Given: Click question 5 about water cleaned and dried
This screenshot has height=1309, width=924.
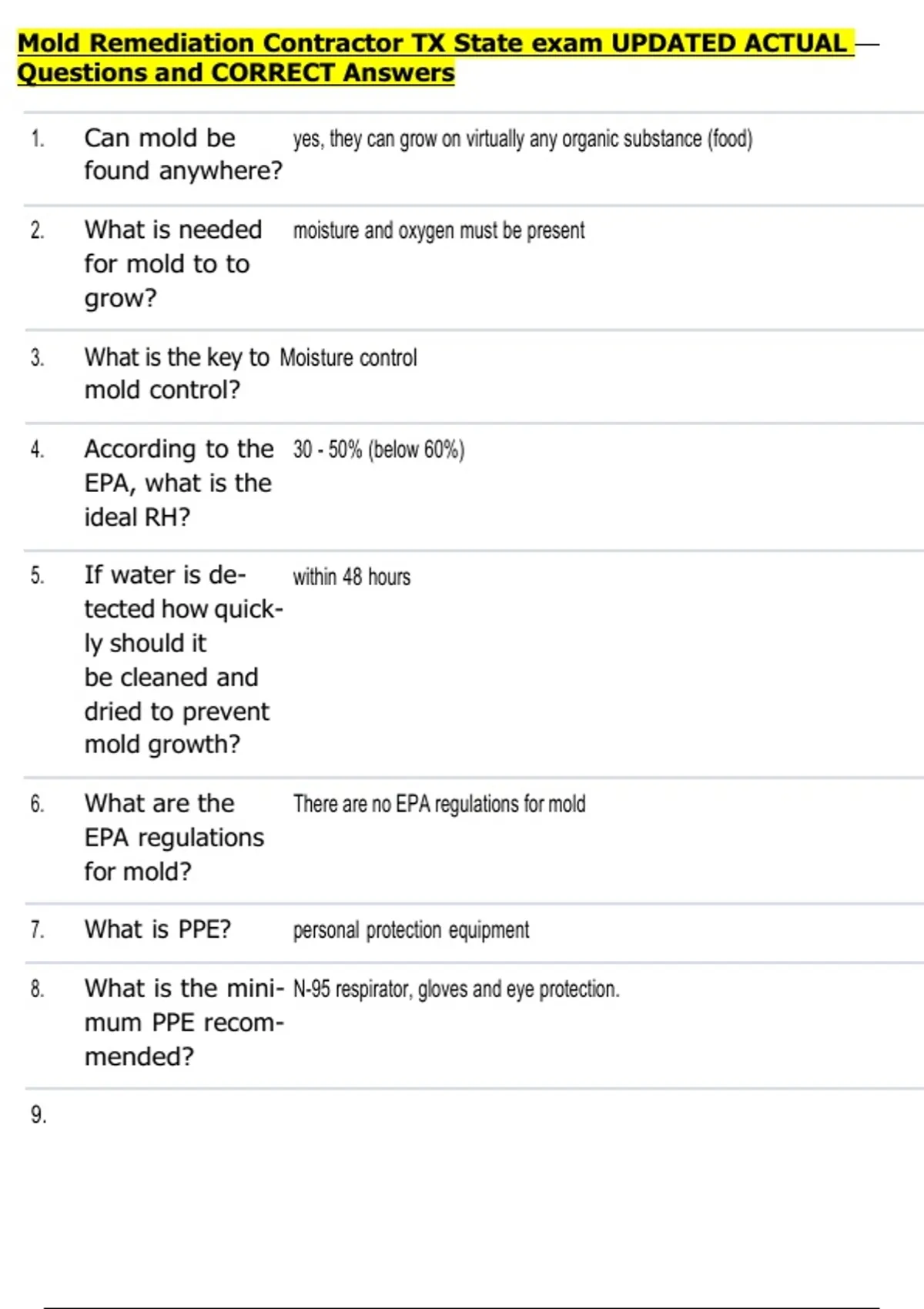Looking at the screenshot, I should click(x=182, y=659).
